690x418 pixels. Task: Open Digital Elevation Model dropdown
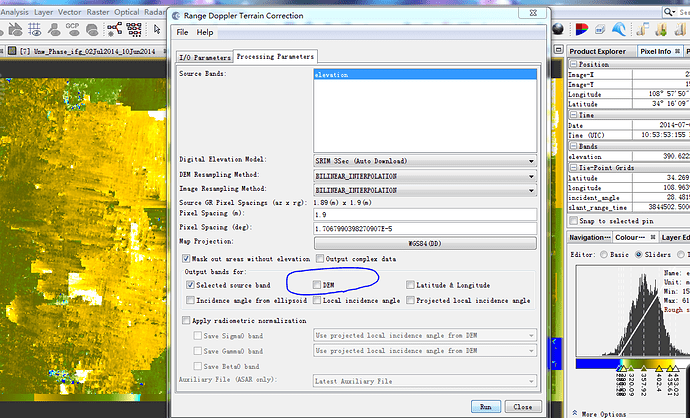(x=425, y=161)
